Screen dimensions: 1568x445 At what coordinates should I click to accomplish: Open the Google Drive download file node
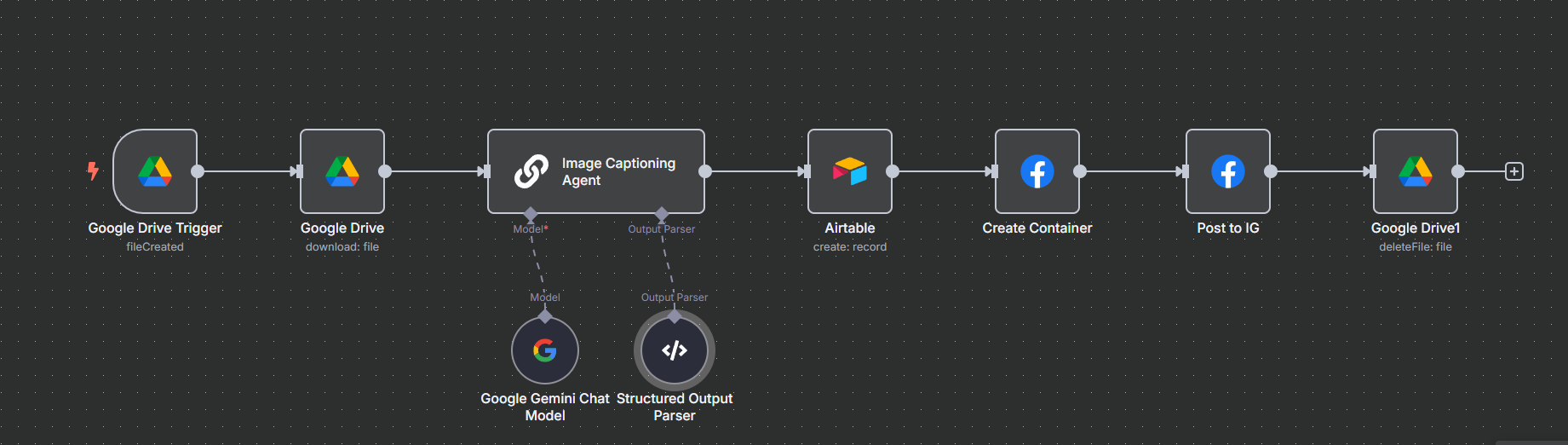342,171
